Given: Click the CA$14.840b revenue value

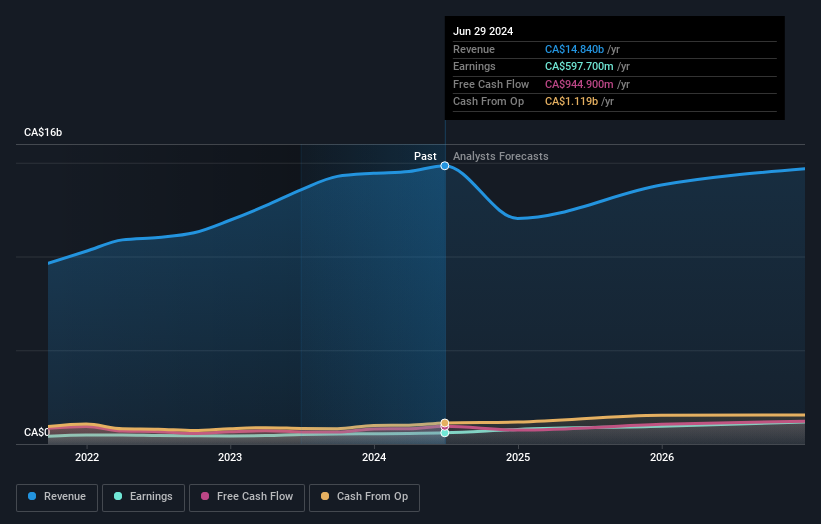Looking at the screenshot, I should [x=574, y=49].
